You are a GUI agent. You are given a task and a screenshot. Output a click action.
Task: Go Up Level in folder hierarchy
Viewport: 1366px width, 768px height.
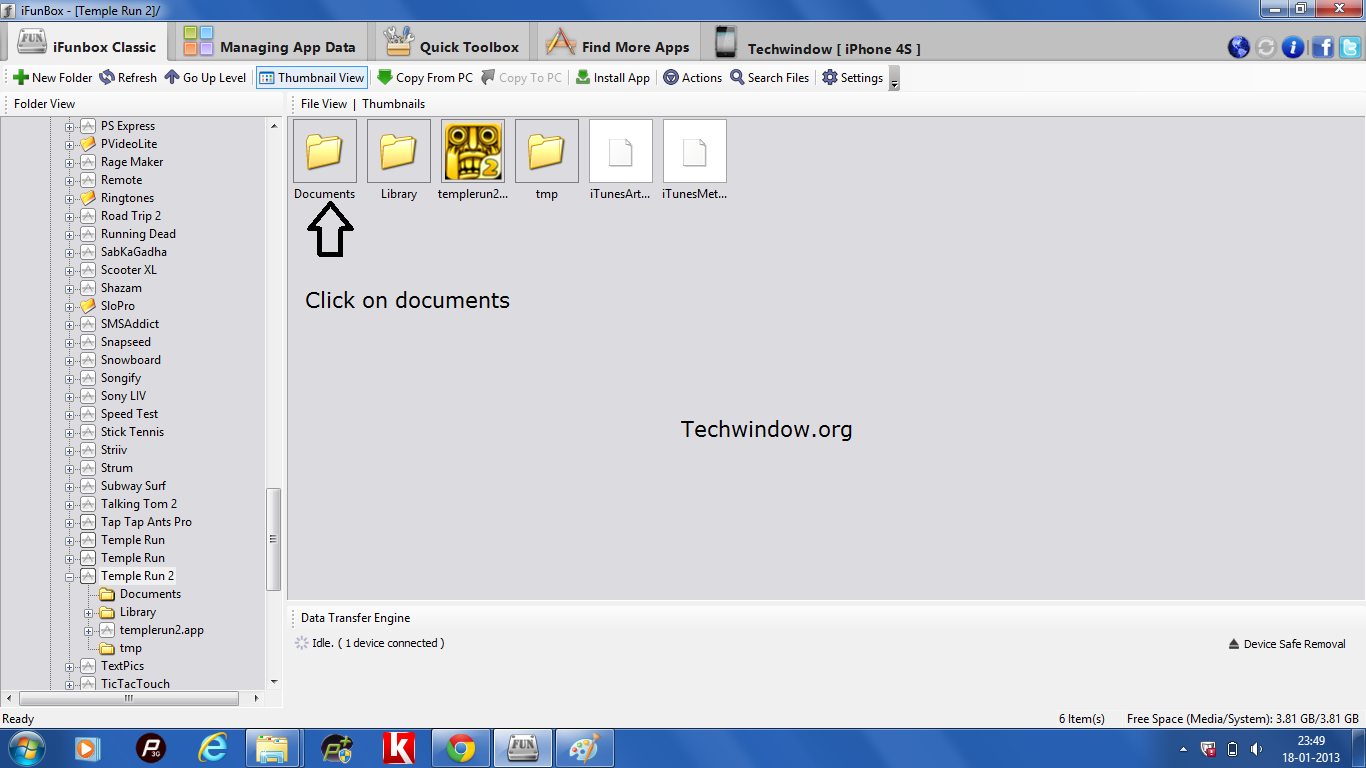(x=205, y=77)
